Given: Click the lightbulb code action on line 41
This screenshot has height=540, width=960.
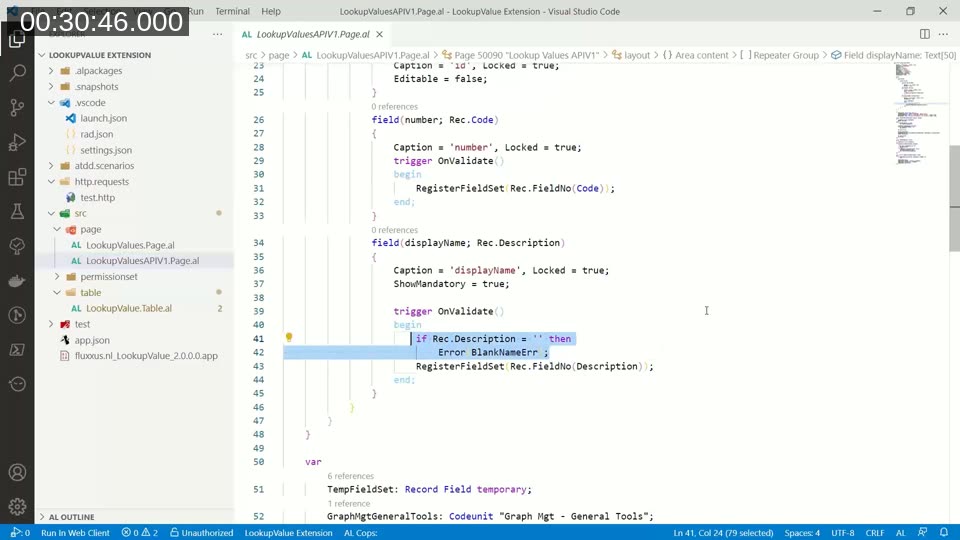Looking at the screenshot, I should [x=289, y=337].
